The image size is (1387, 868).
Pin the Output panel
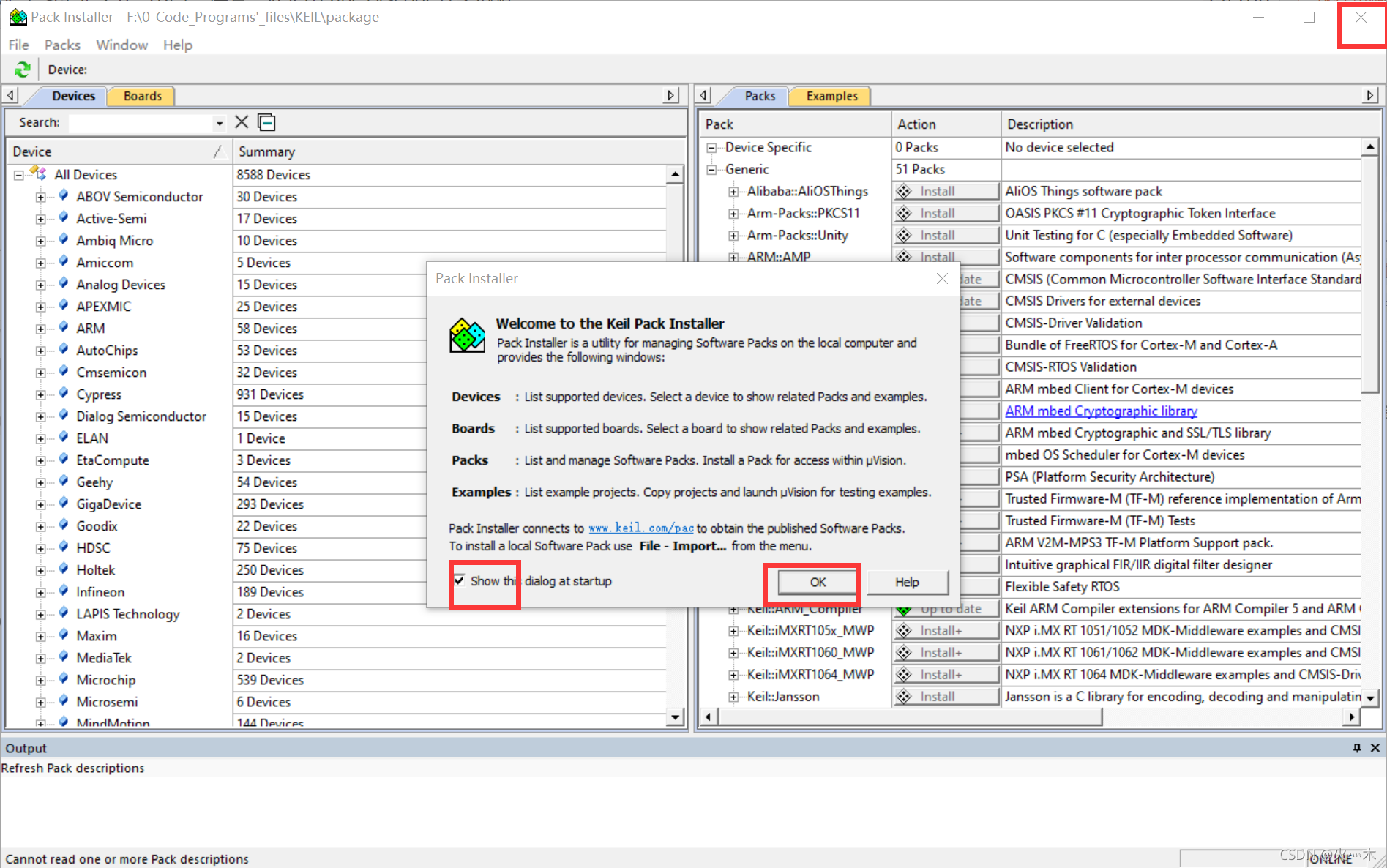[1357, 748]
